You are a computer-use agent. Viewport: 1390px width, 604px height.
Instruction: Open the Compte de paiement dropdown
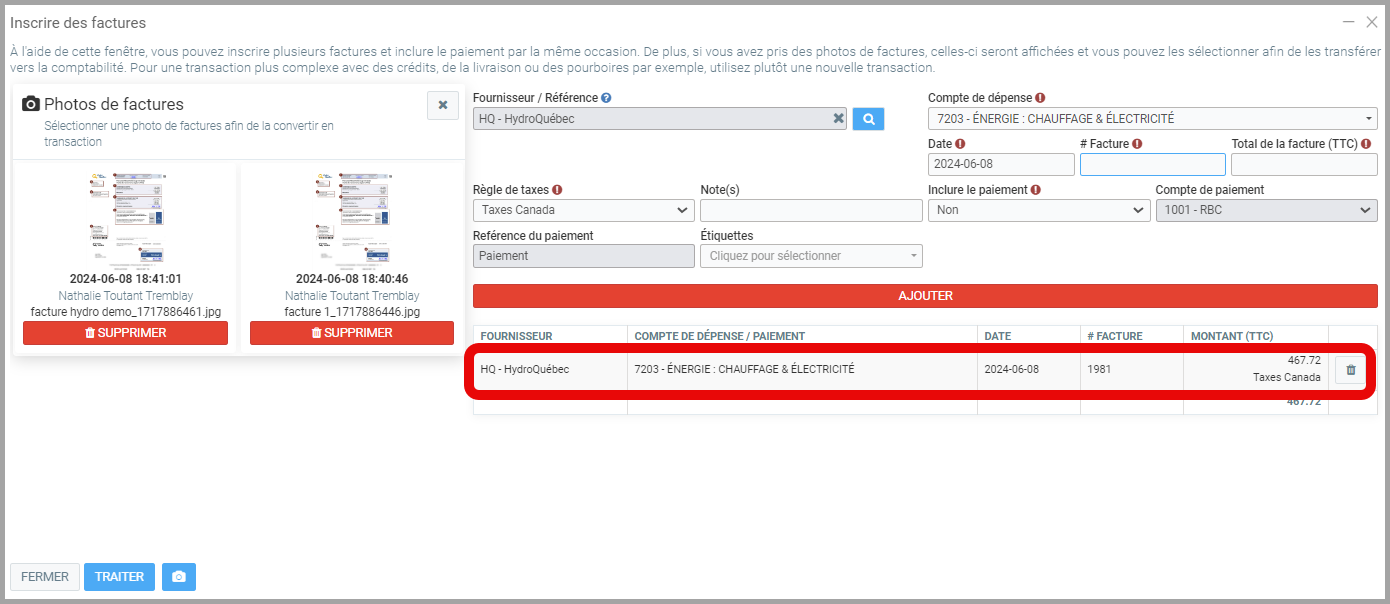[1265, 211]
